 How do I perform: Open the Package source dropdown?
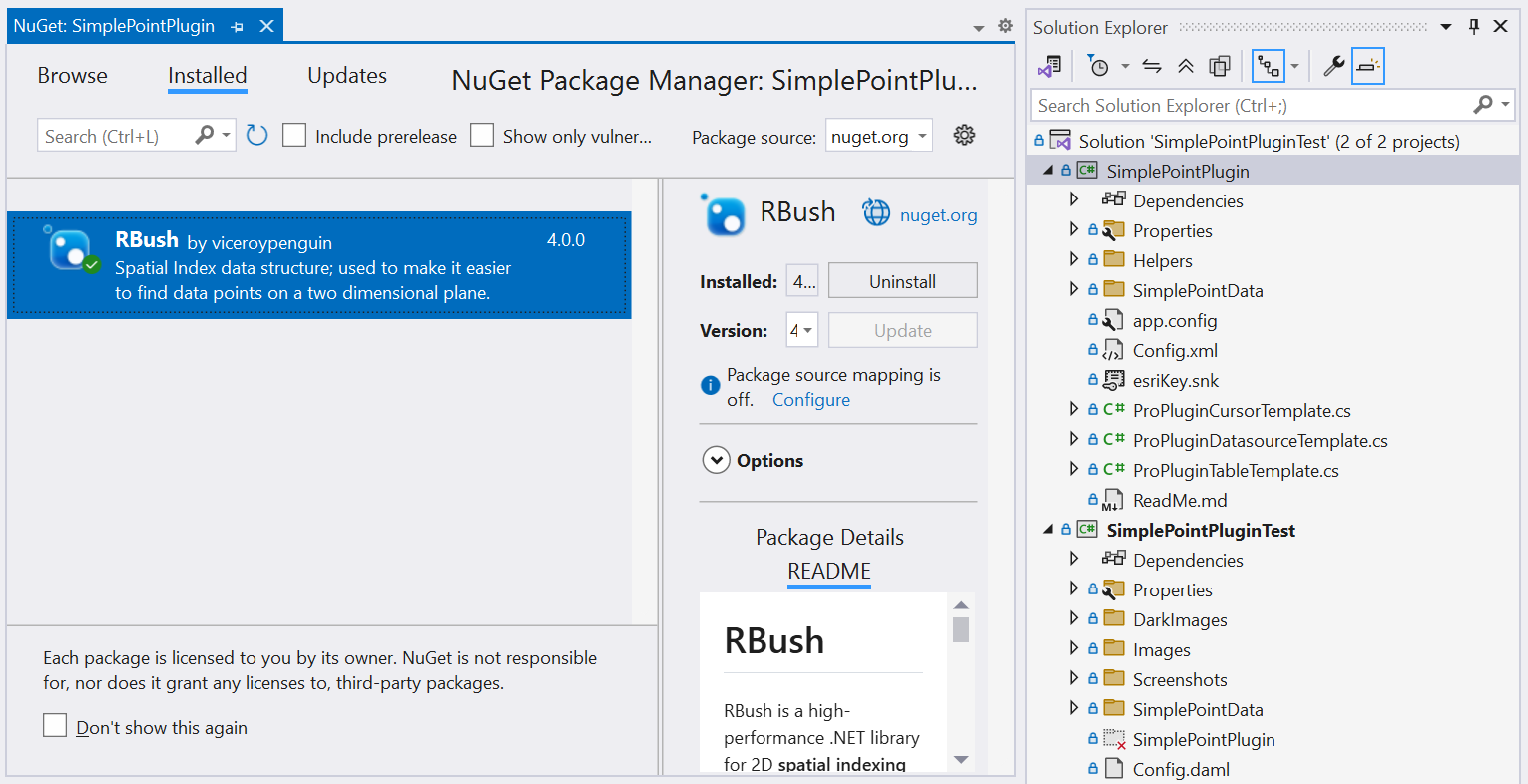879,136
